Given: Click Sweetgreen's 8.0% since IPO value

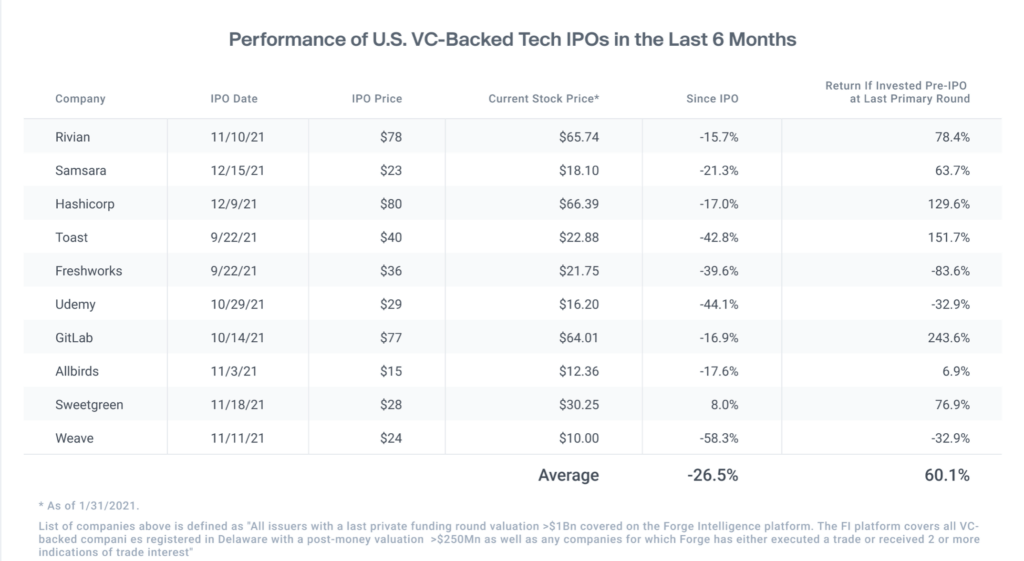Looking at the screenshot, I should [724, 405].
